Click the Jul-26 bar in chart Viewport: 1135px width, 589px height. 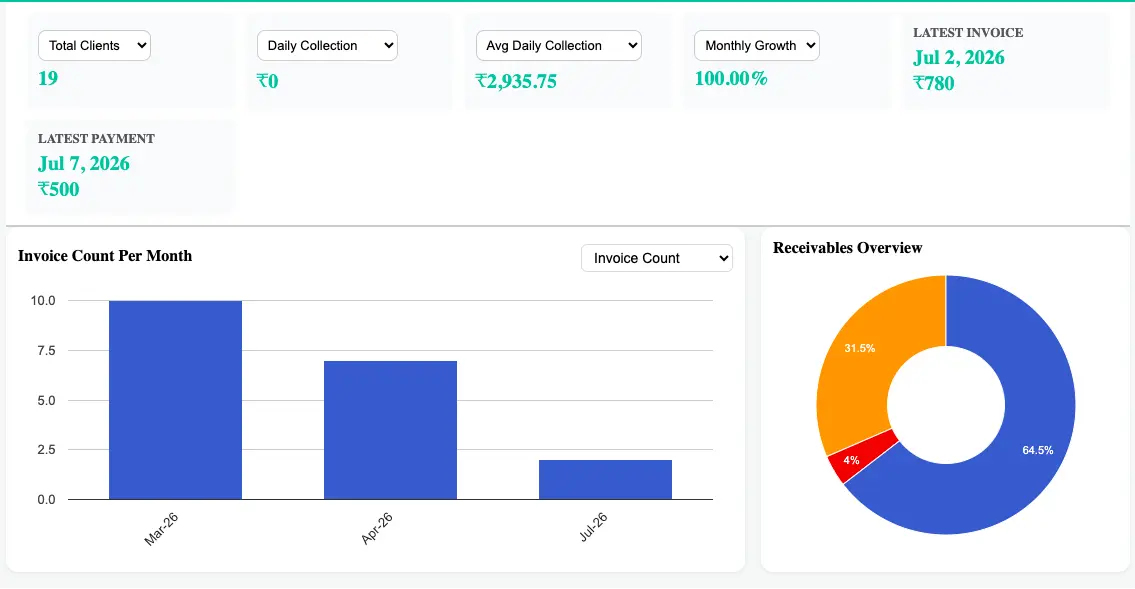(605, 480)
